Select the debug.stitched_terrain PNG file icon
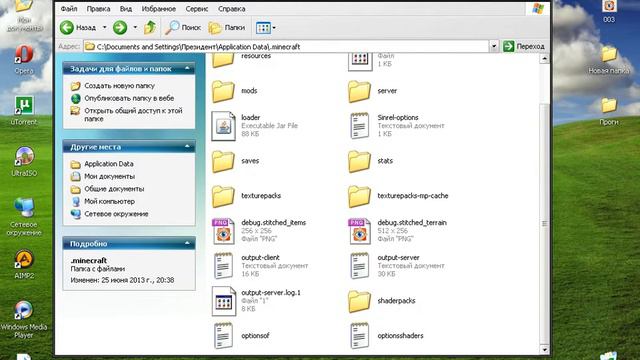Image resolution: width=640 pixels, height=360 pixels. (359, 231)
